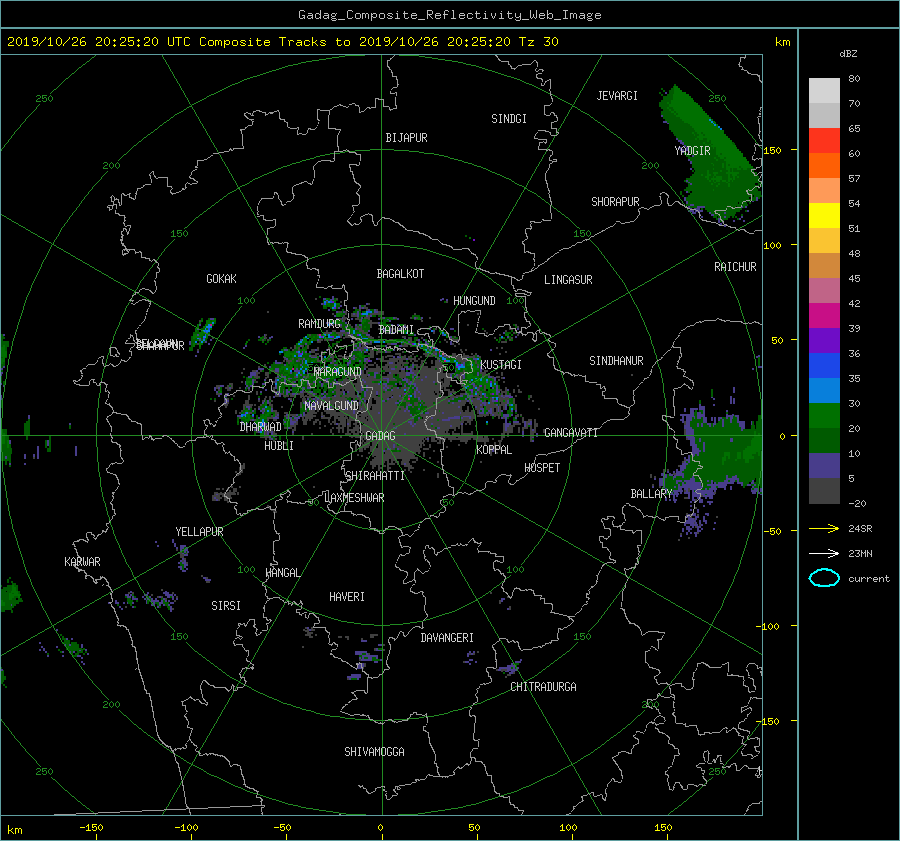
Task: Select the green 30 dBZ color swatch
Action: coord(824,416)
